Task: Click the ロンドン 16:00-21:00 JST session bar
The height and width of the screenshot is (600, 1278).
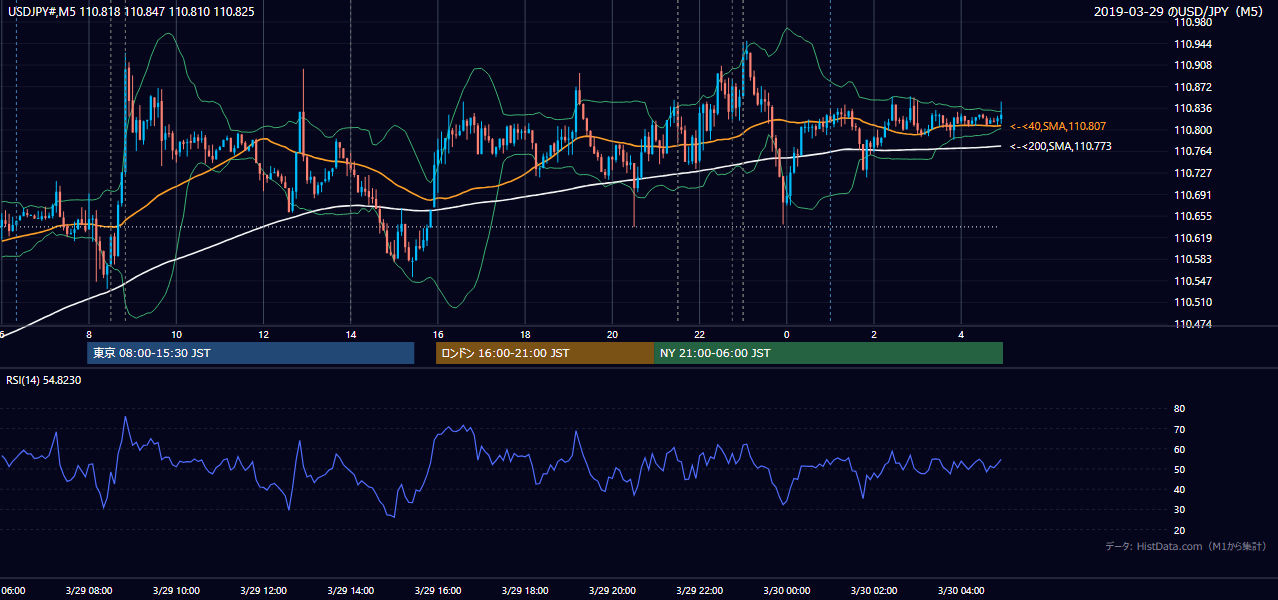Action: coord(544,353)
